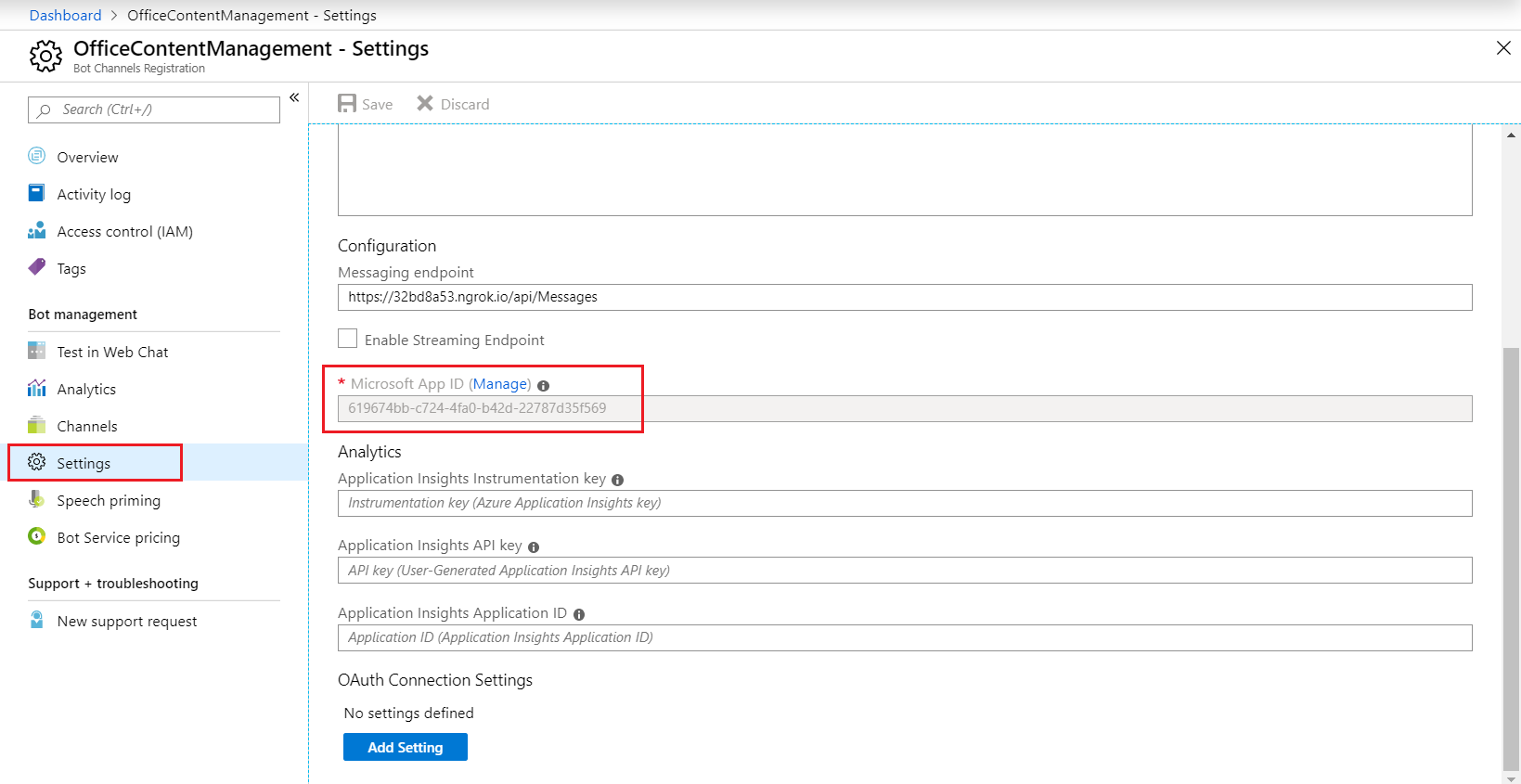
Task: Click the Dashboard breadcrumb link
Action: pyautogui.click(x=65, y=15)
